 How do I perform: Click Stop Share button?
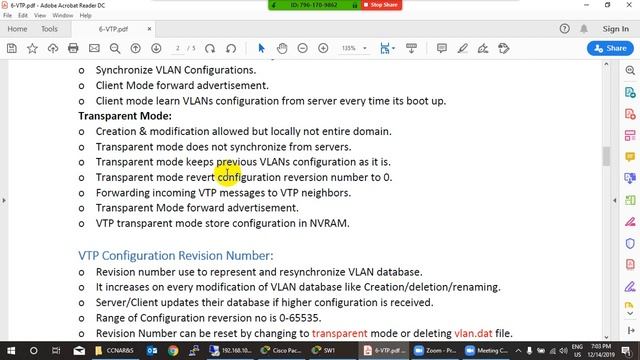[381, 5]
